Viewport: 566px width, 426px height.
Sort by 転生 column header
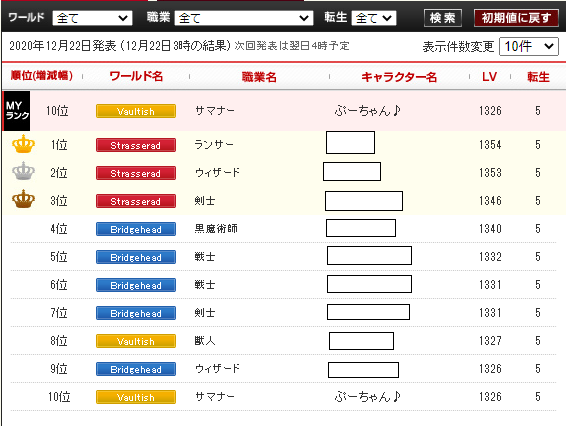[538, 77]
